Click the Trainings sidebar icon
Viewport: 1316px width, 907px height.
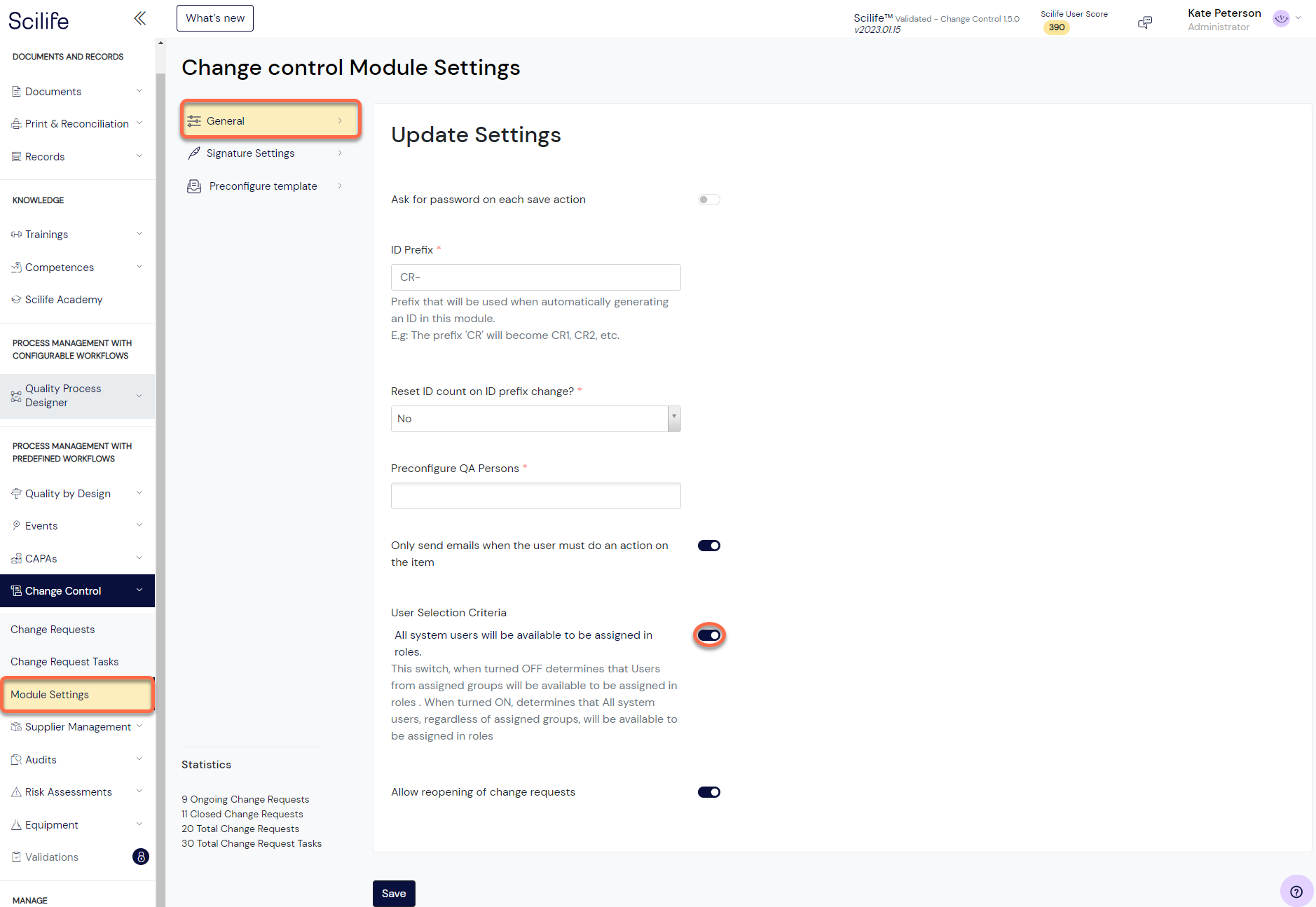[x=16, y=235]
